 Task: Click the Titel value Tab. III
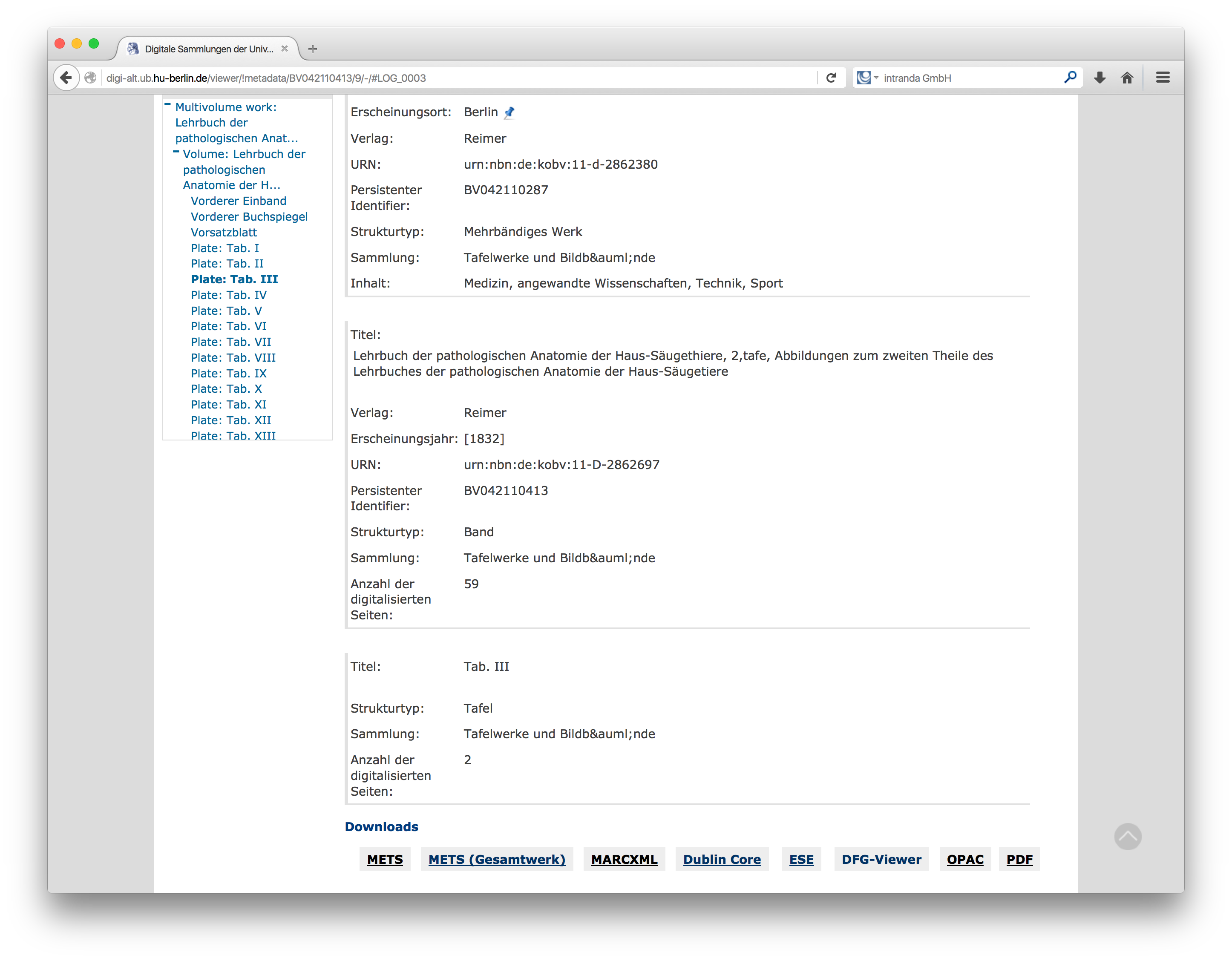[486, 667]
